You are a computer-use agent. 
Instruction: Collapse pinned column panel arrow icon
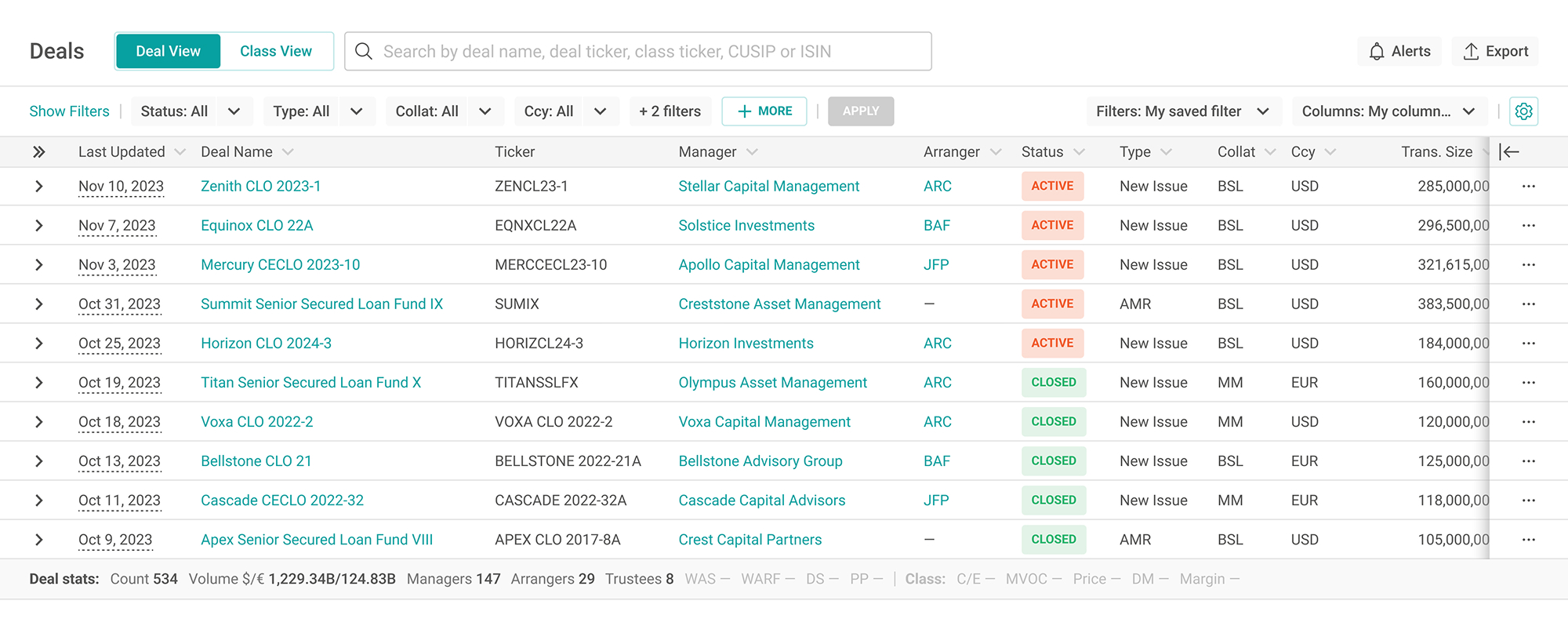1509,152
